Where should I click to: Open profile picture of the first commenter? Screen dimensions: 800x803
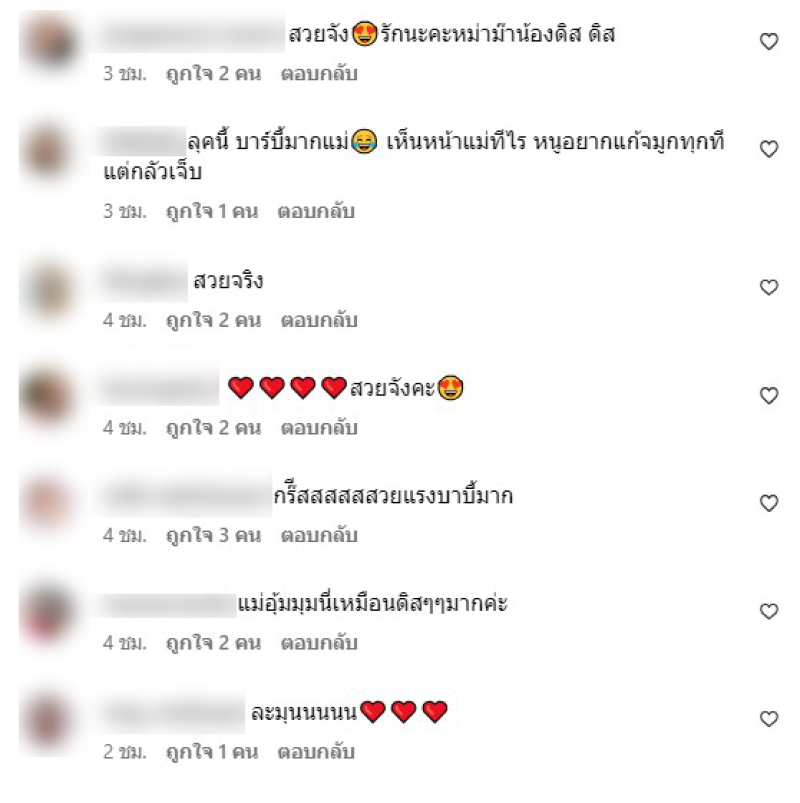click(49, 42)
